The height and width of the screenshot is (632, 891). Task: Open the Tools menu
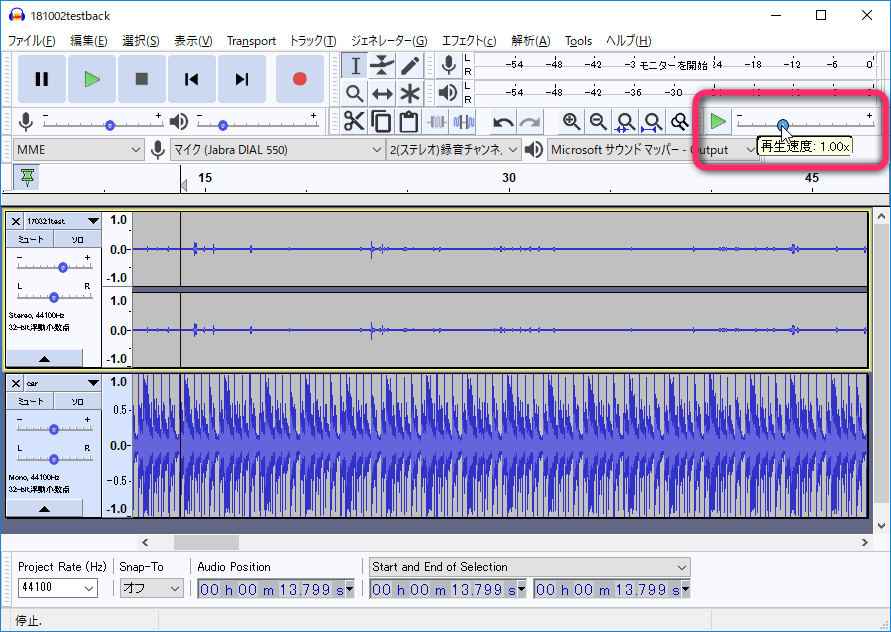(x=578, y=41)
